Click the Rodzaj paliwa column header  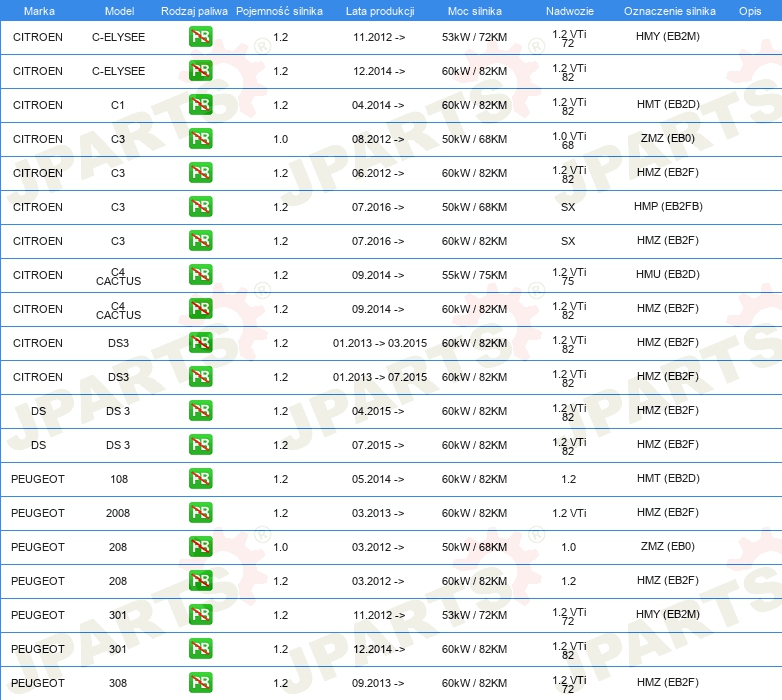pyautogui.click(x=194, y=11)
